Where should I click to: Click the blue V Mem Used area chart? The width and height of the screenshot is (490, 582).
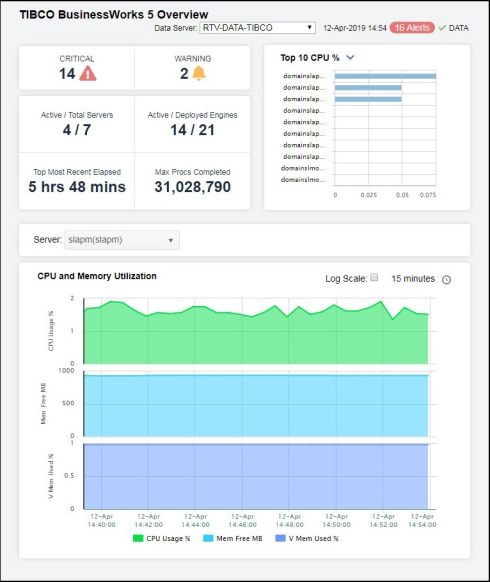[256, 477]
